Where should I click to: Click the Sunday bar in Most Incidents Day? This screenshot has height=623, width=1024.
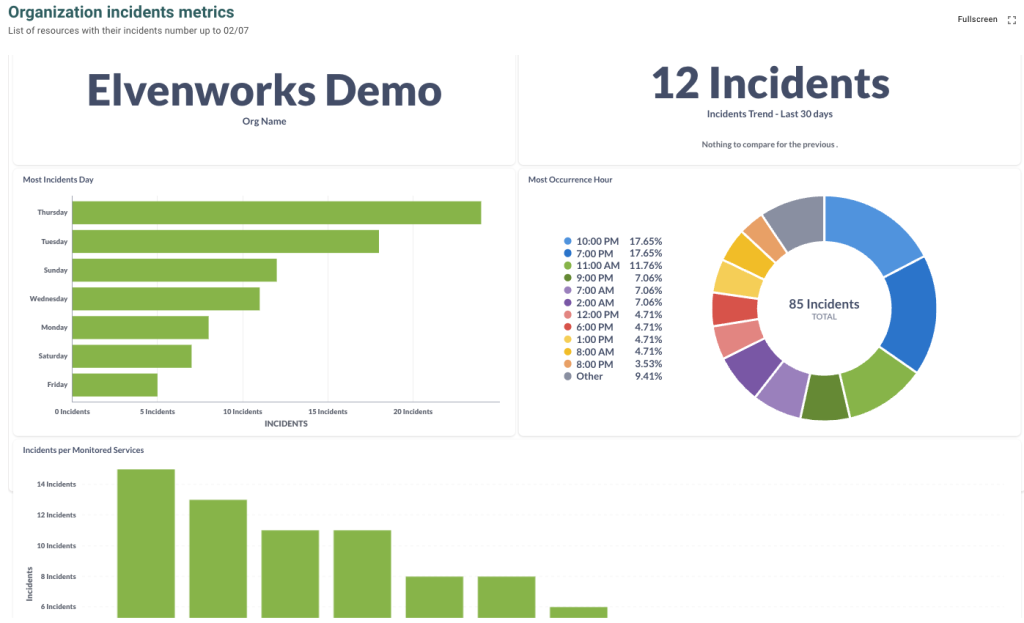point(174,270)
